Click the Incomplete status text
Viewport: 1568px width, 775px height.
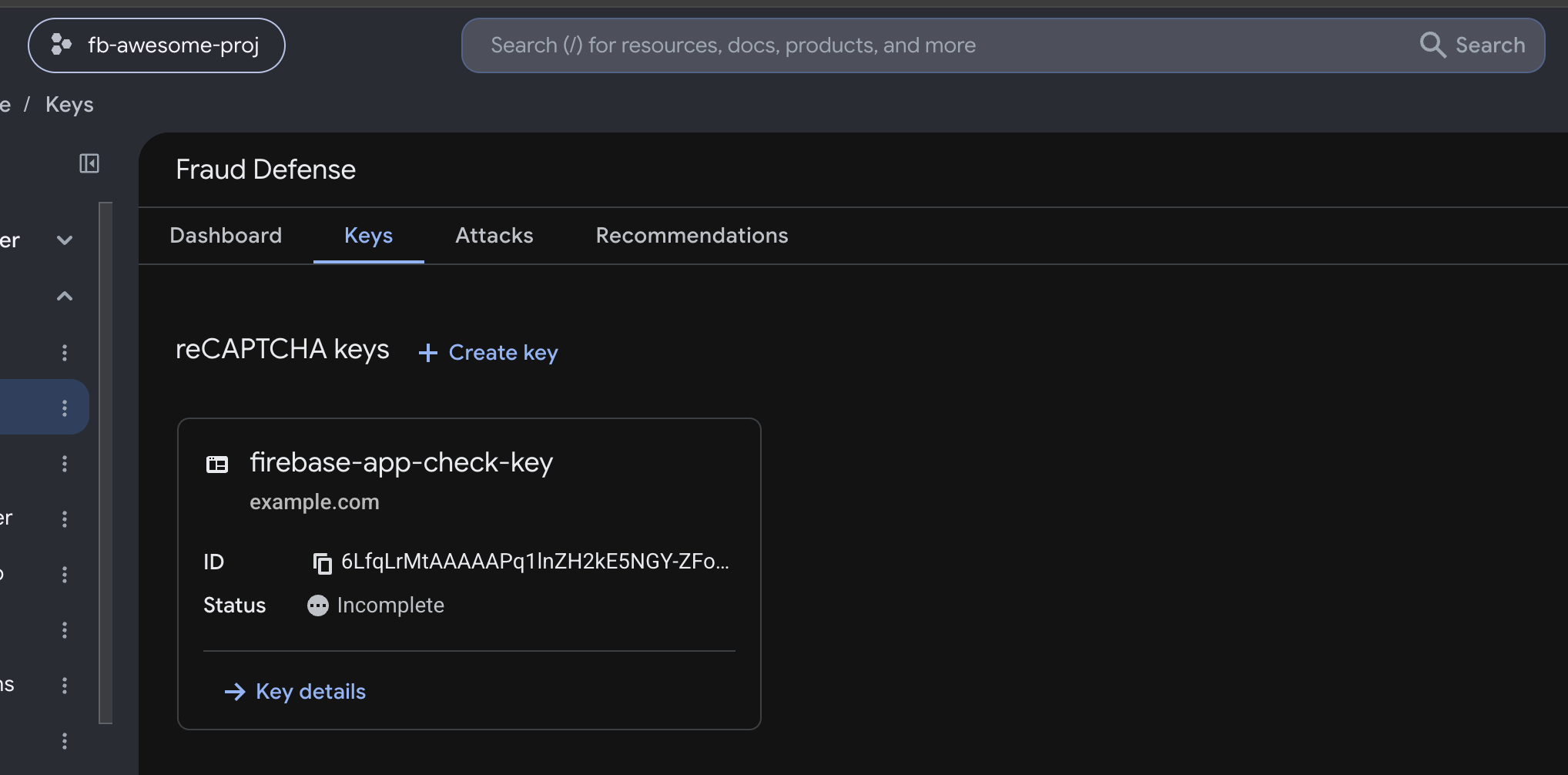(390, 606)
